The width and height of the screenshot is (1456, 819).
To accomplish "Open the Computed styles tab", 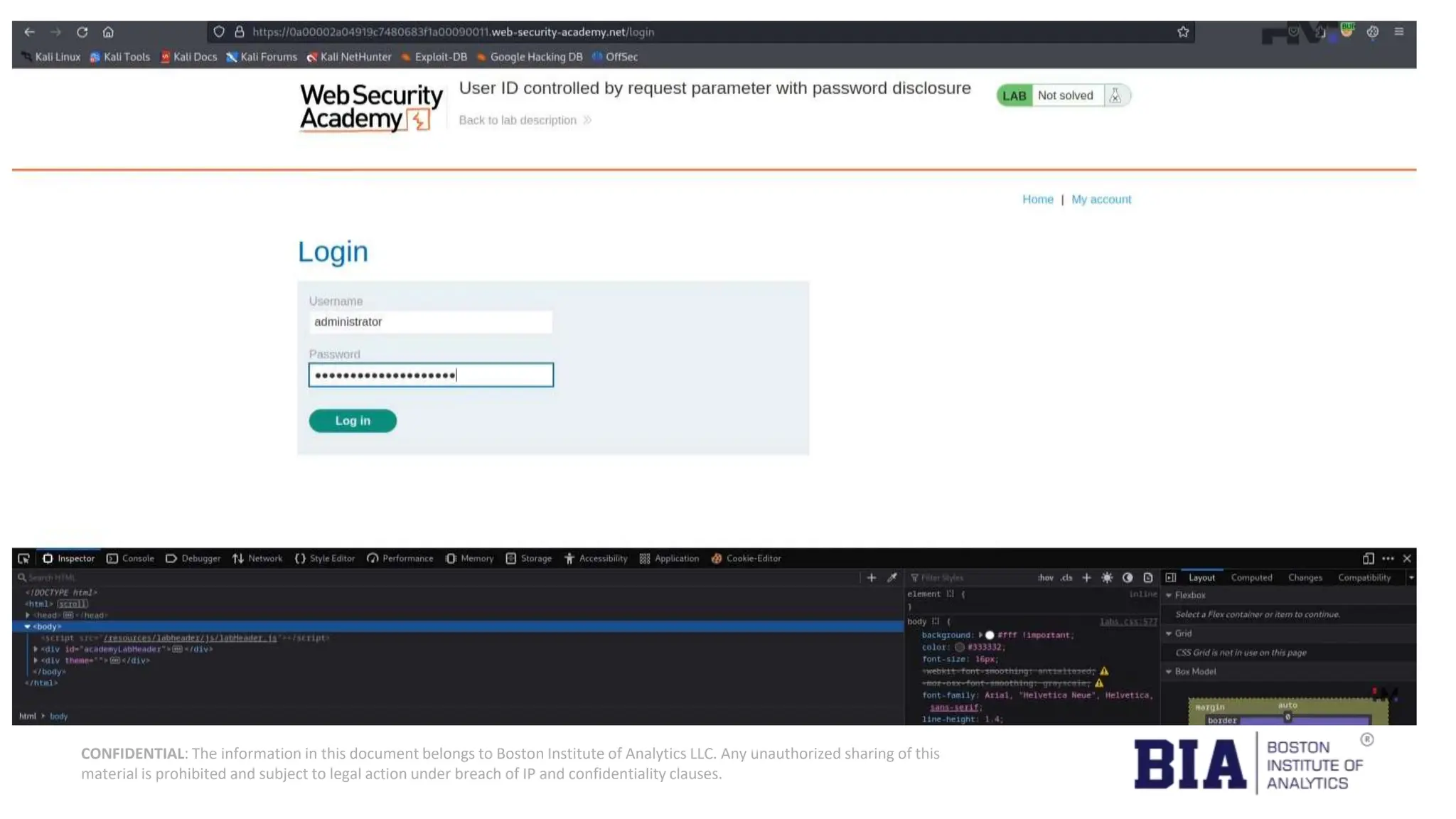I will tap(1251, 578).
